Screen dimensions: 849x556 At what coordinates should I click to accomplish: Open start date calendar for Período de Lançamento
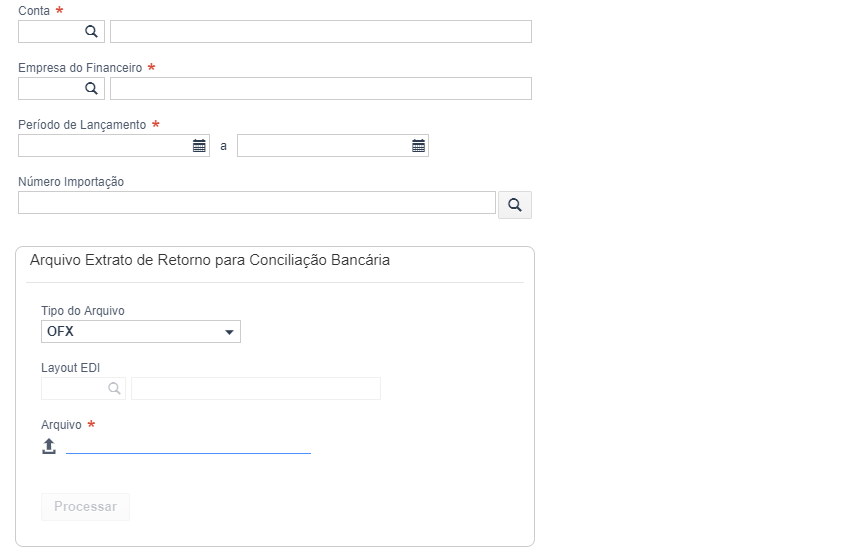199,146
